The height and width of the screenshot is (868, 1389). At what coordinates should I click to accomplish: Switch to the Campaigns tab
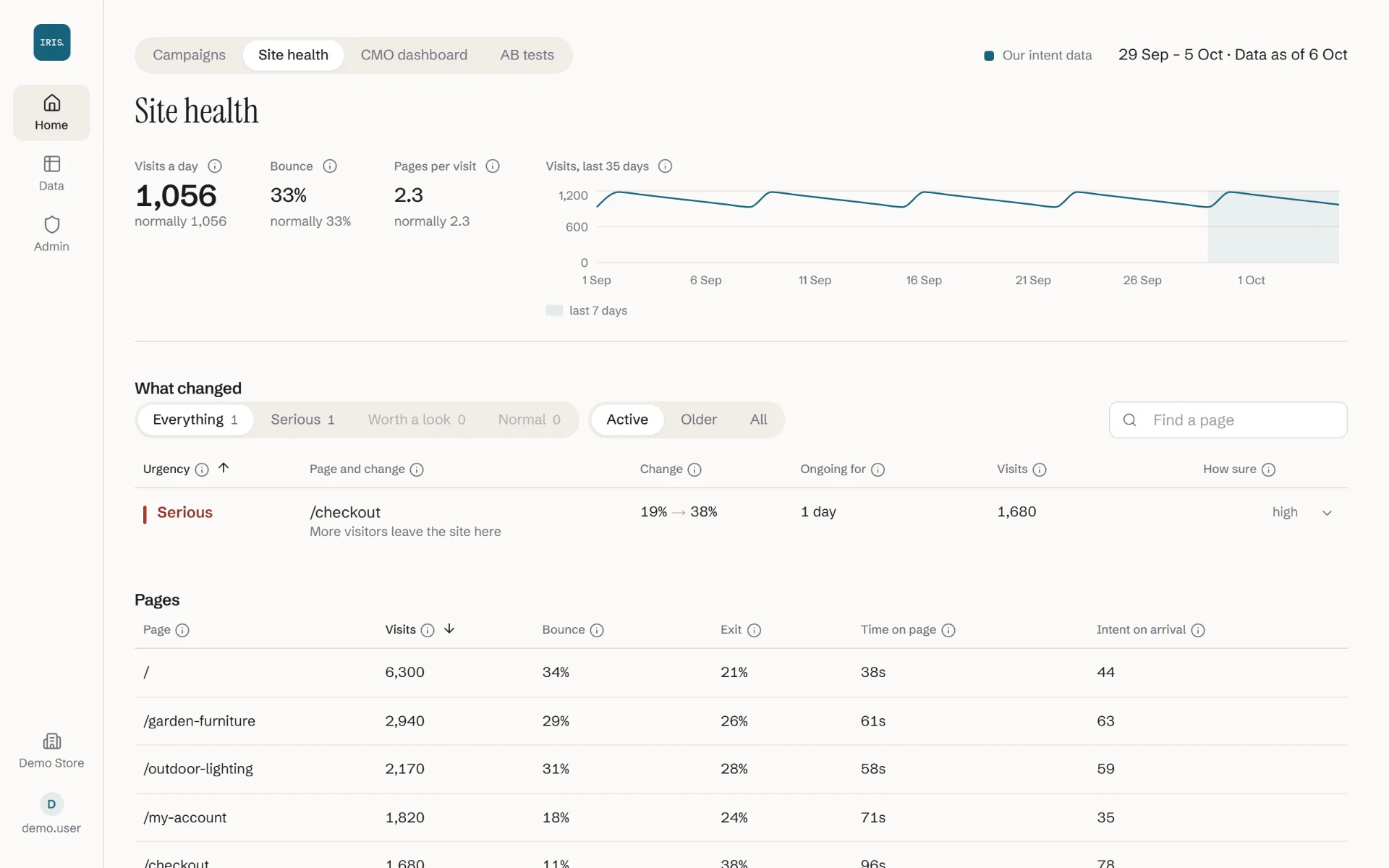(189, 55)
